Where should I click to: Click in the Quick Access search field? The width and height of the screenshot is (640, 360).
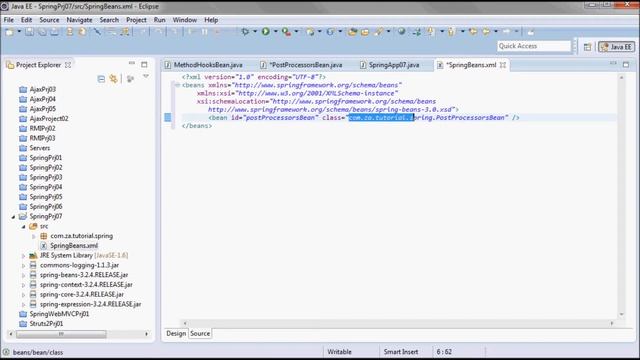533,46
